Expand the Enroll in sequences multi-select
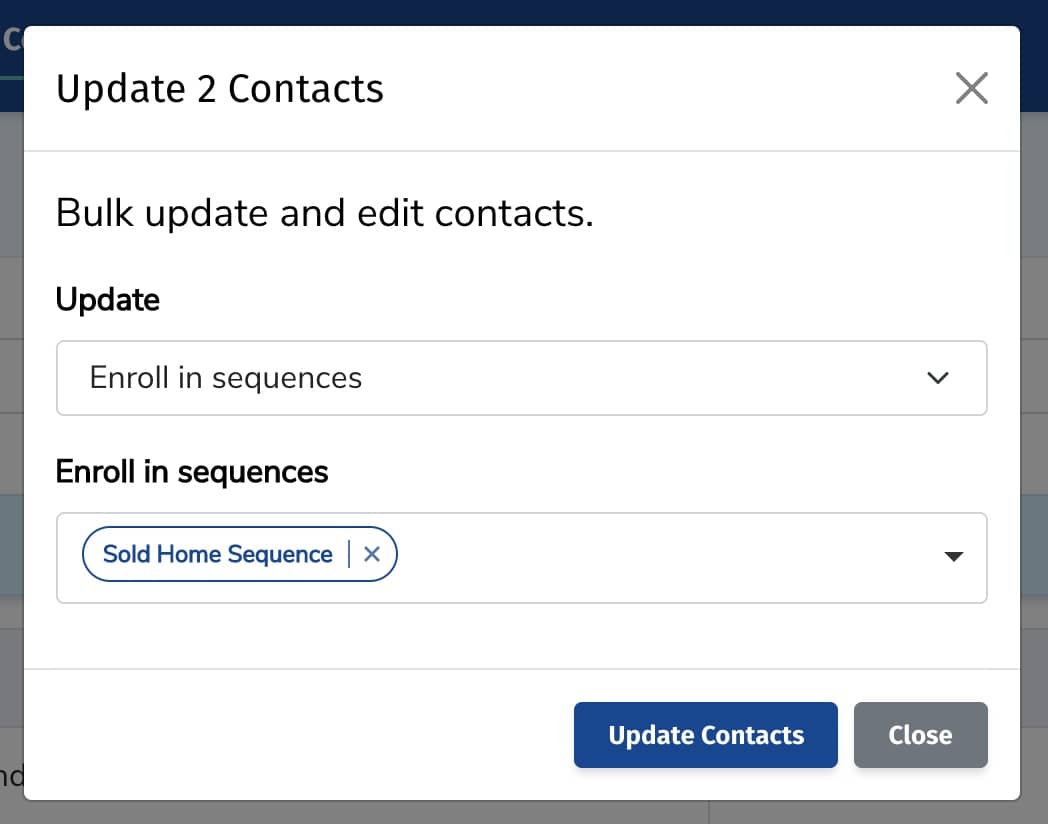This screenshot has height=824, width=1048. coord(660,558)
